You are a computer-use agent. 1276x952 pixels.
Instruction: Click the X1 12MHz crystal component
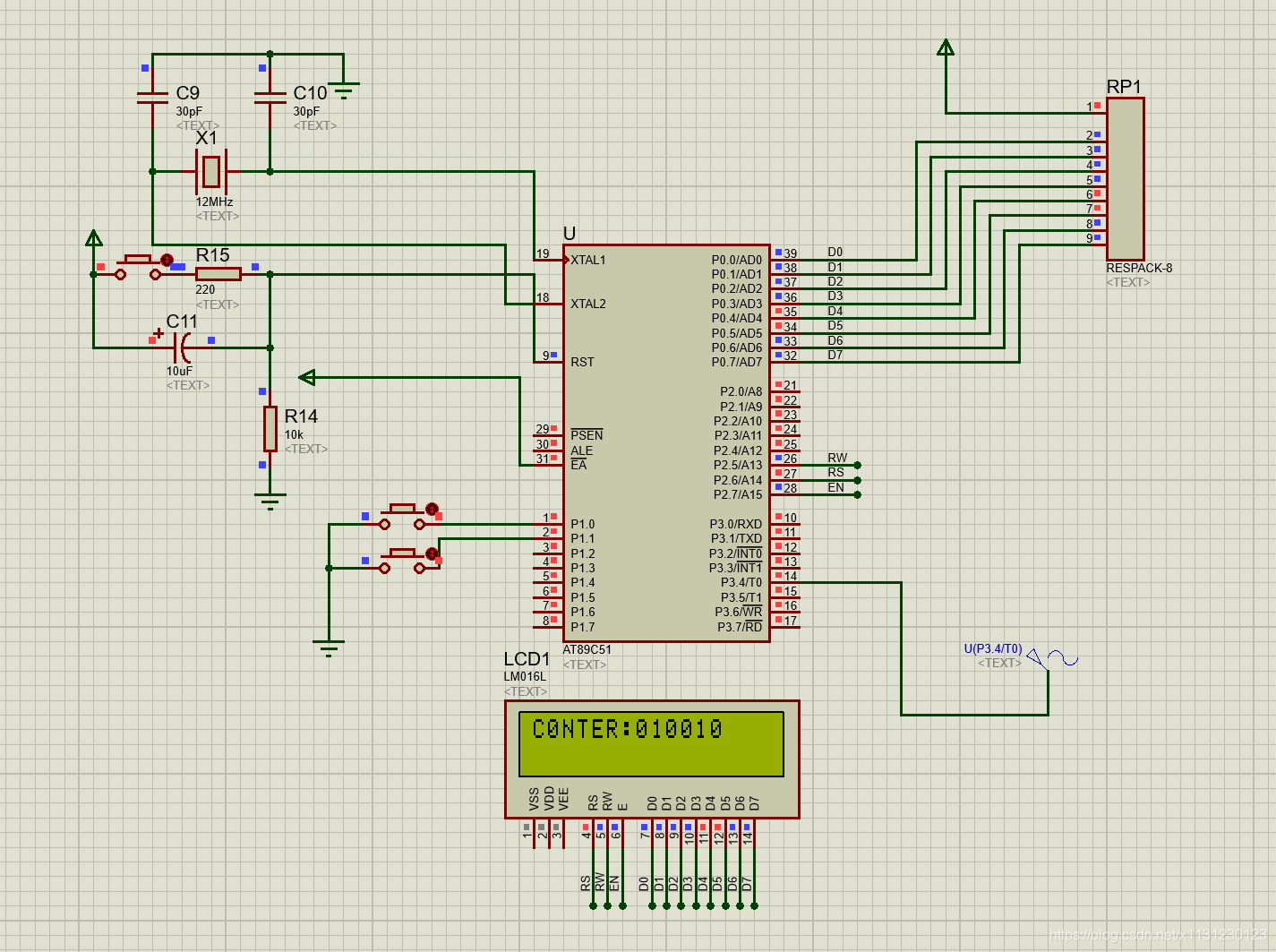pyautogui.click(x=211, y=171)
